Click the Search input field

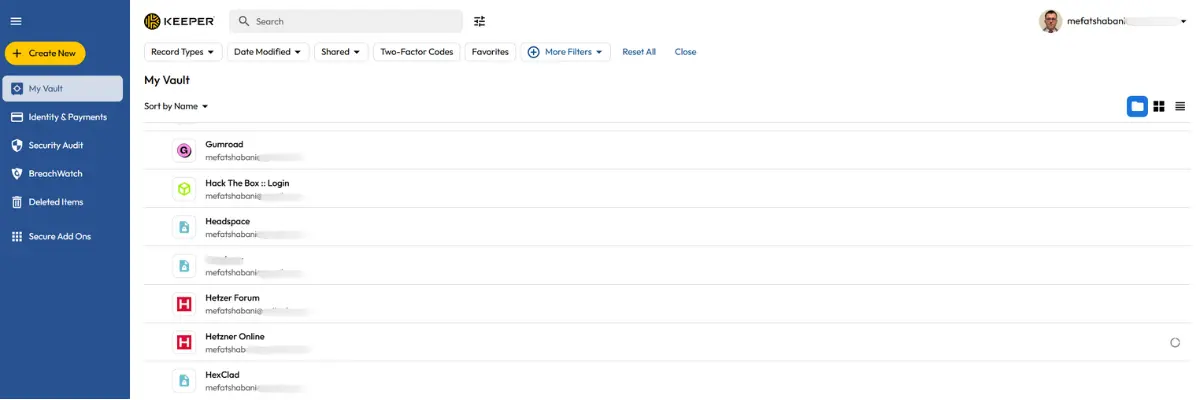[x=350, y=21]
